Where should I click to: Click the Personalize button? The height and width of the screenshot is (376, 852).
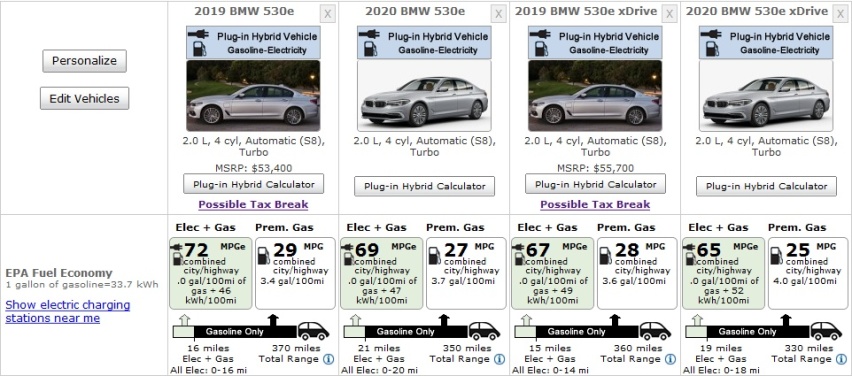point(84,61)
